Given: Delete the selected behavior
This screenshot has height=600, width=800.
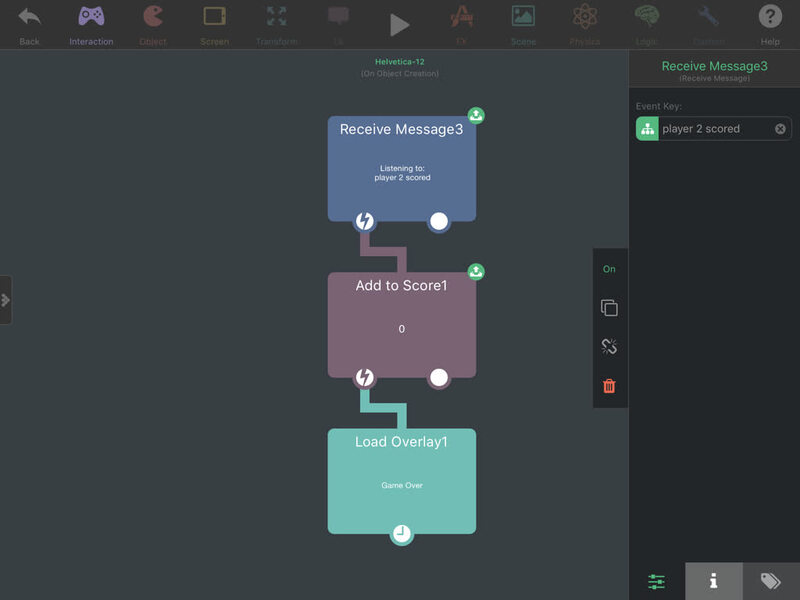Looking at the screenshot, I should [609, 386].
